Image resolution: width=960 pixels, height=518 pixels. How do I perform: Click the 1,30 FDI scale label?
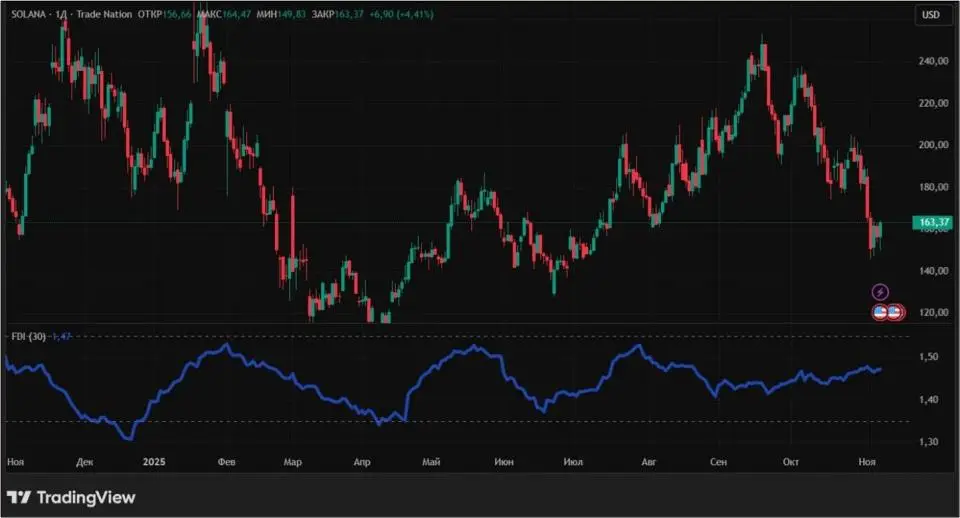[929, 442]
